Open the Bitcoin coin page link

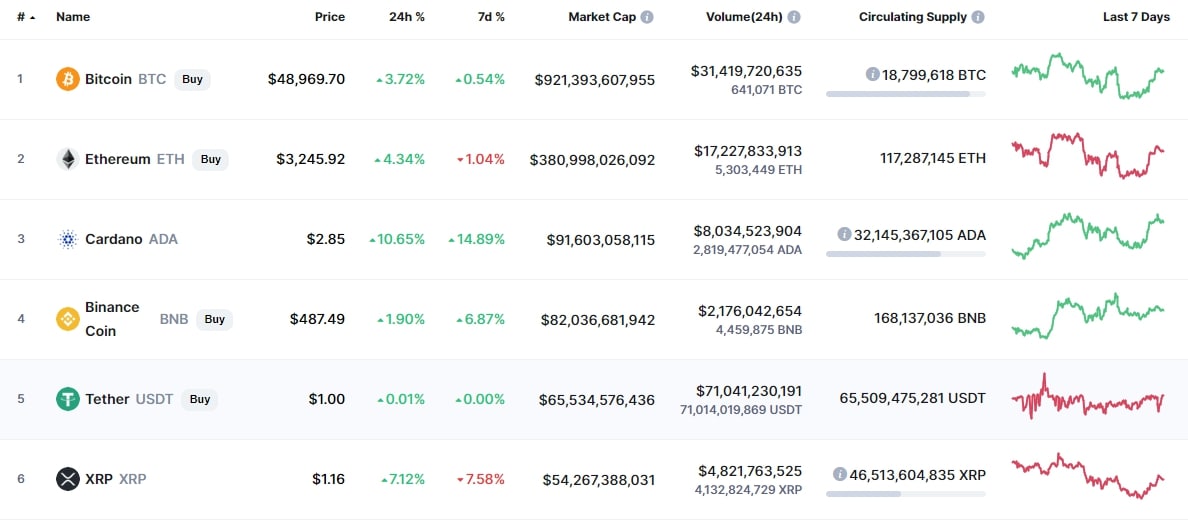point(108,79)
